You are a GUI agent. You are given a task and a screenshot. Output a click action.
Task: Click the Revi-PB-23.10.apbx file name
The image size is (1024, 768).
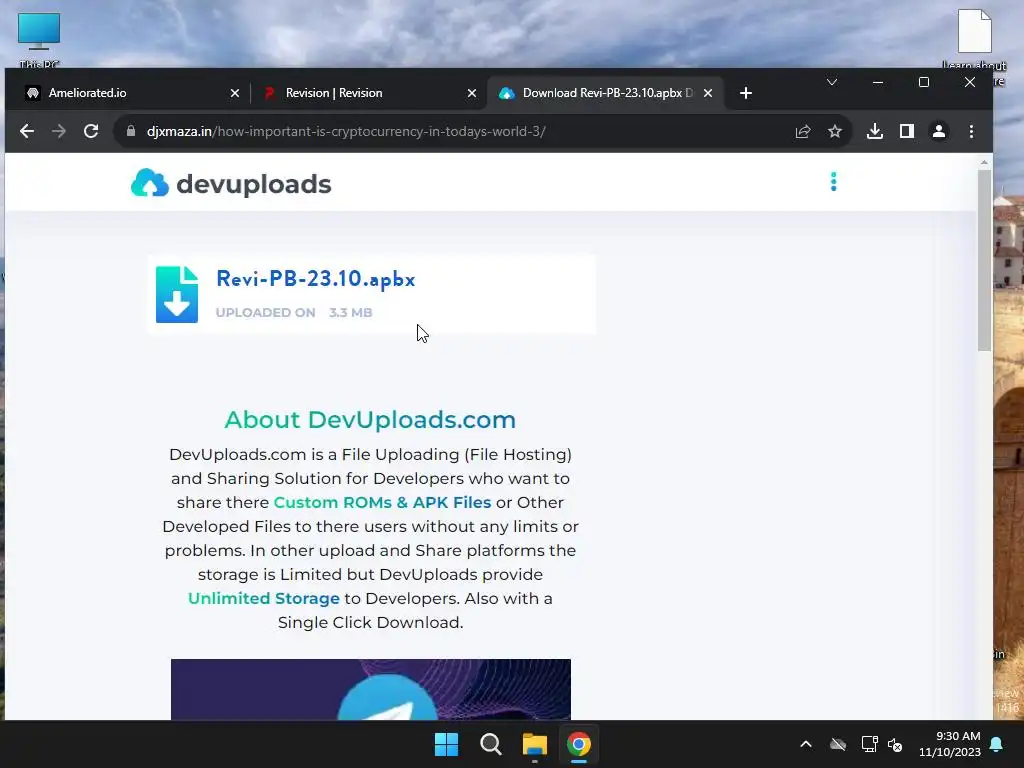pyautogui.click(x=315, y=279)
